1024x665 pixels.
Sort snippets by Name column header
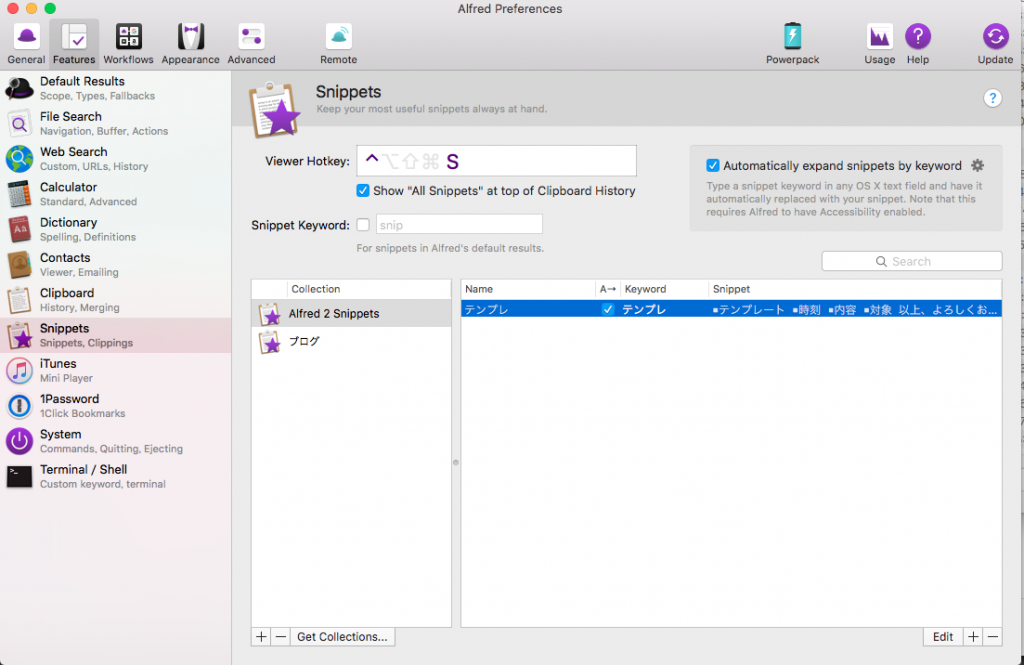[528, 289]
